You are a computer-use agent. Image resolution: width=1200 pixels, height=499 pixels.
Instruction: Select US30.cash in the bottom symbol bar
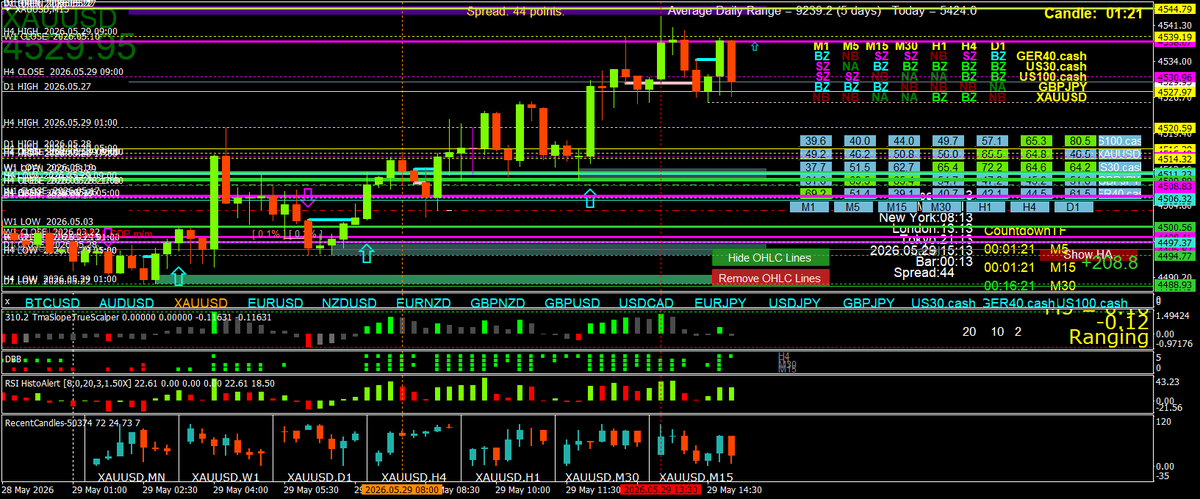click(x=943, y=303)
